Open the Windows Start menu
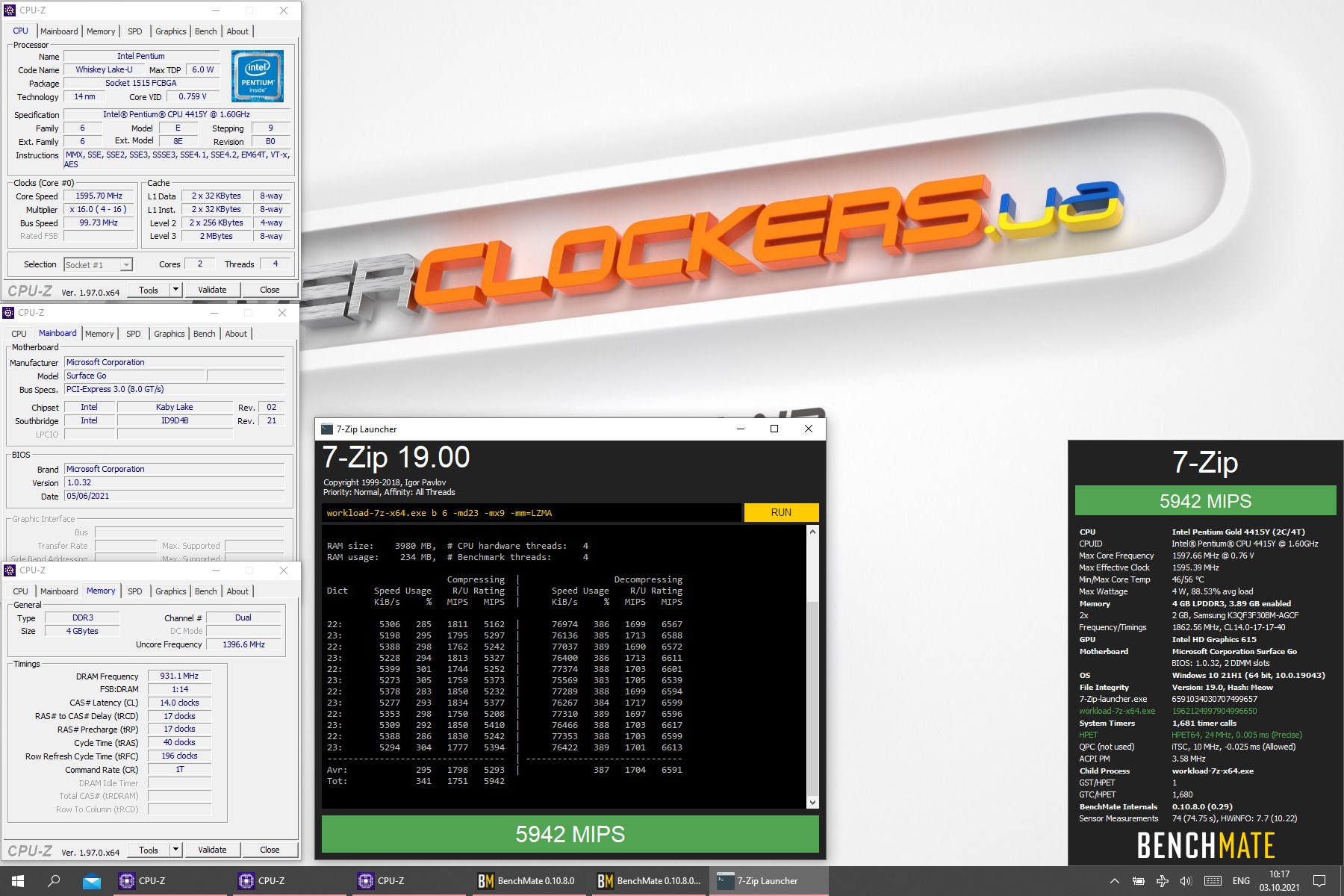The height and width of the screenshot is (896, 1344). click(18, 881)
